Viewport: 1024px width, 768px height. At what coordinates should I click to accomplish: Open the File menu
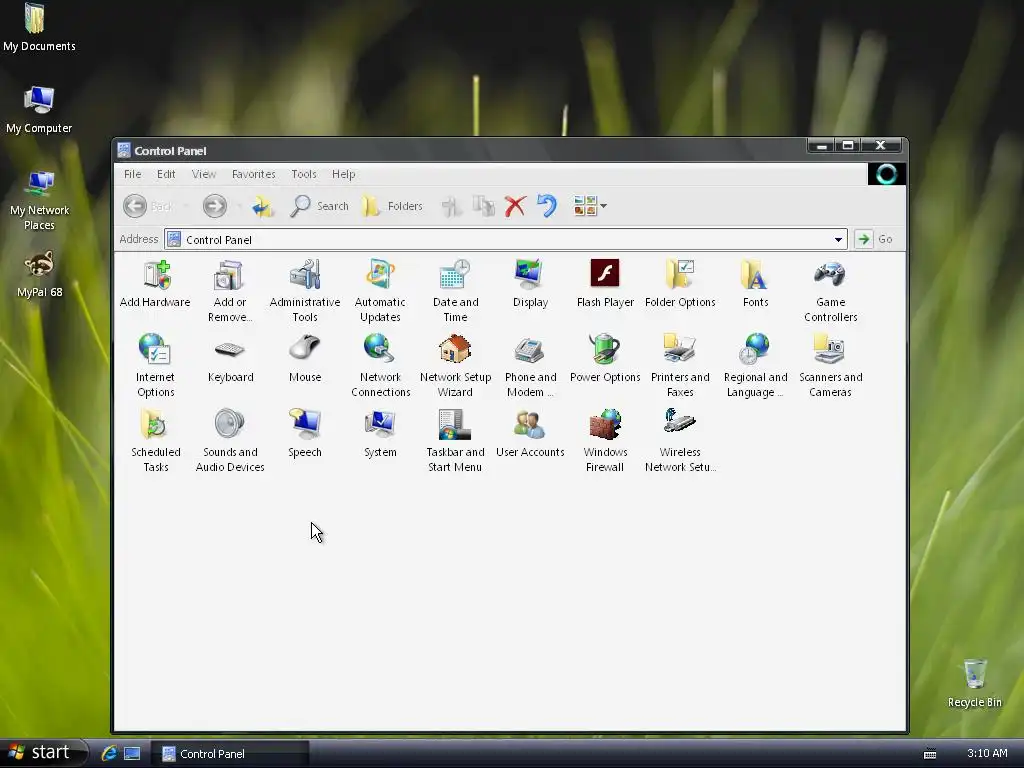click(x=133, y=174)
